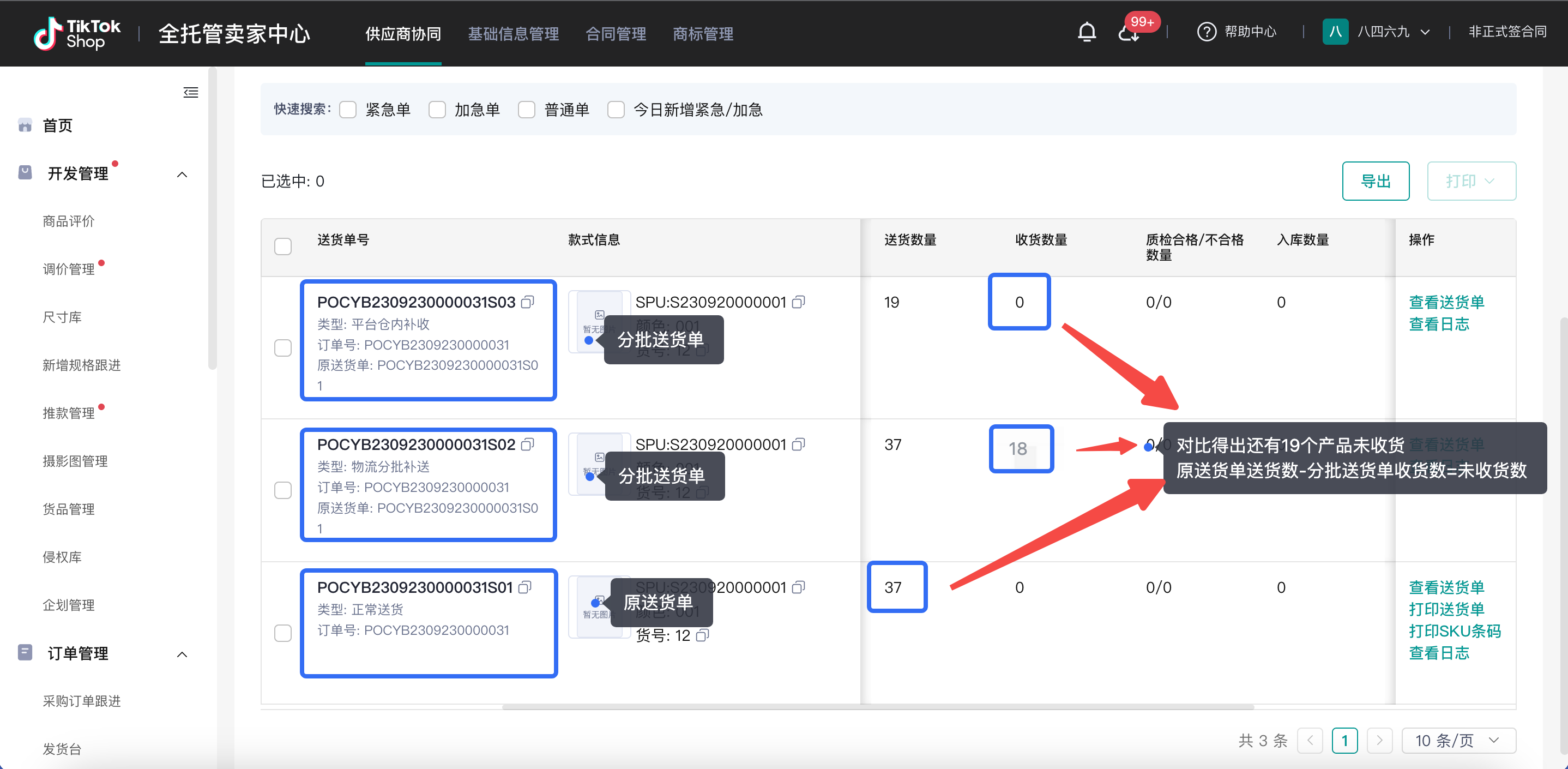This screenshot has height=769, width=1568.
Task: Click the 非正式签合同 link
Action: tap(1507, 32)
